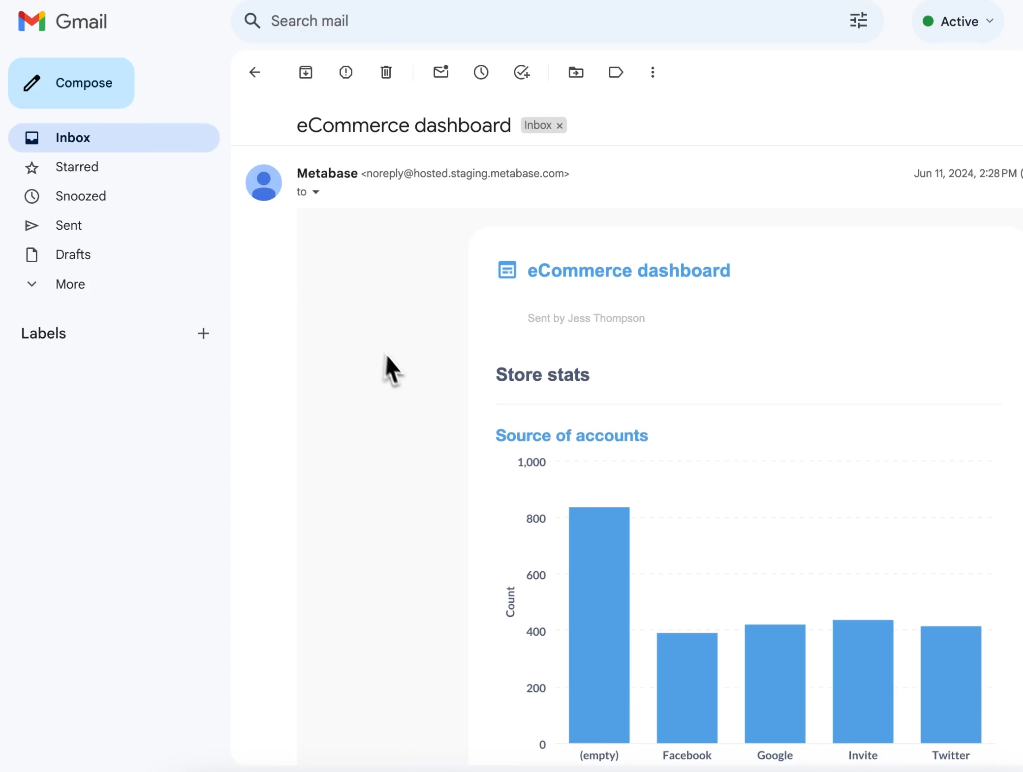
Task: Add to Tasks icon
Action: (x=521, y=72)
